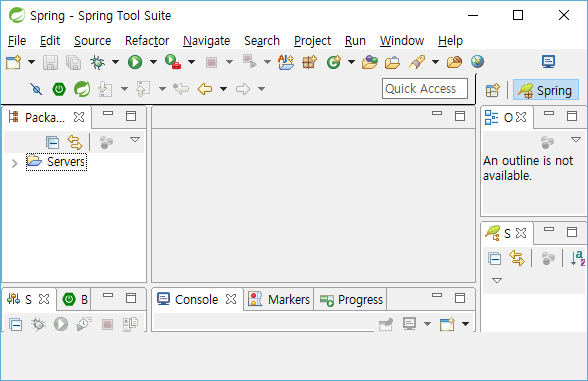Image resolution: width=588 pixels, height=381 pixels.
Task: Open the New Console View dropdown arrow
Action: [465, 324]
